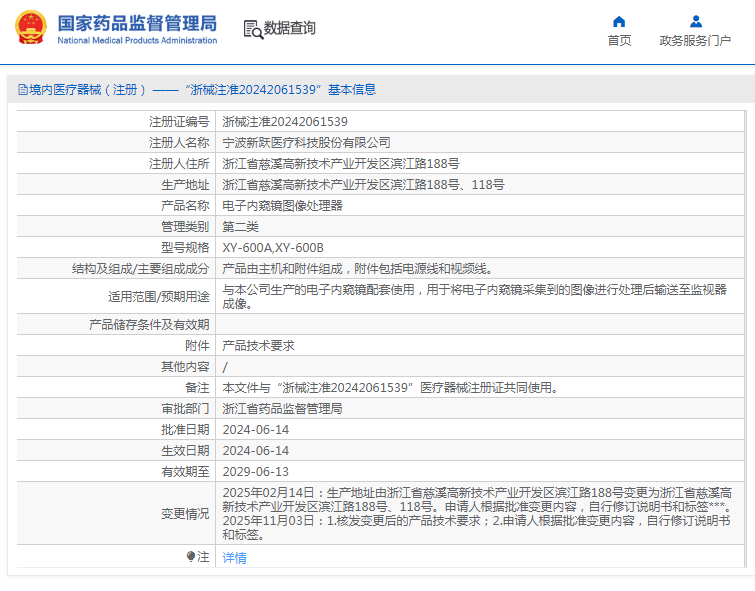
Task: Click the 结构及组成/主要组成成分 label
Action: pos(141,269)
